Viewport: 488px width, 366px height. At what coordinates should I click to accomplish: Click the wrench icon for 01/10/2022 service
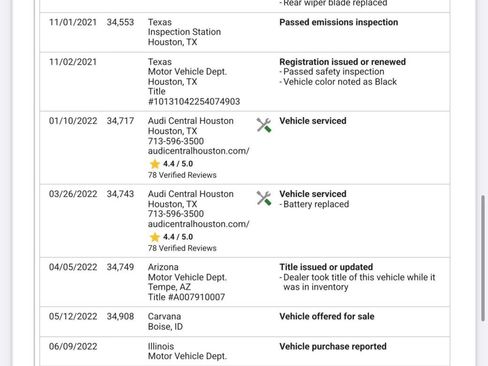[264, 125]
